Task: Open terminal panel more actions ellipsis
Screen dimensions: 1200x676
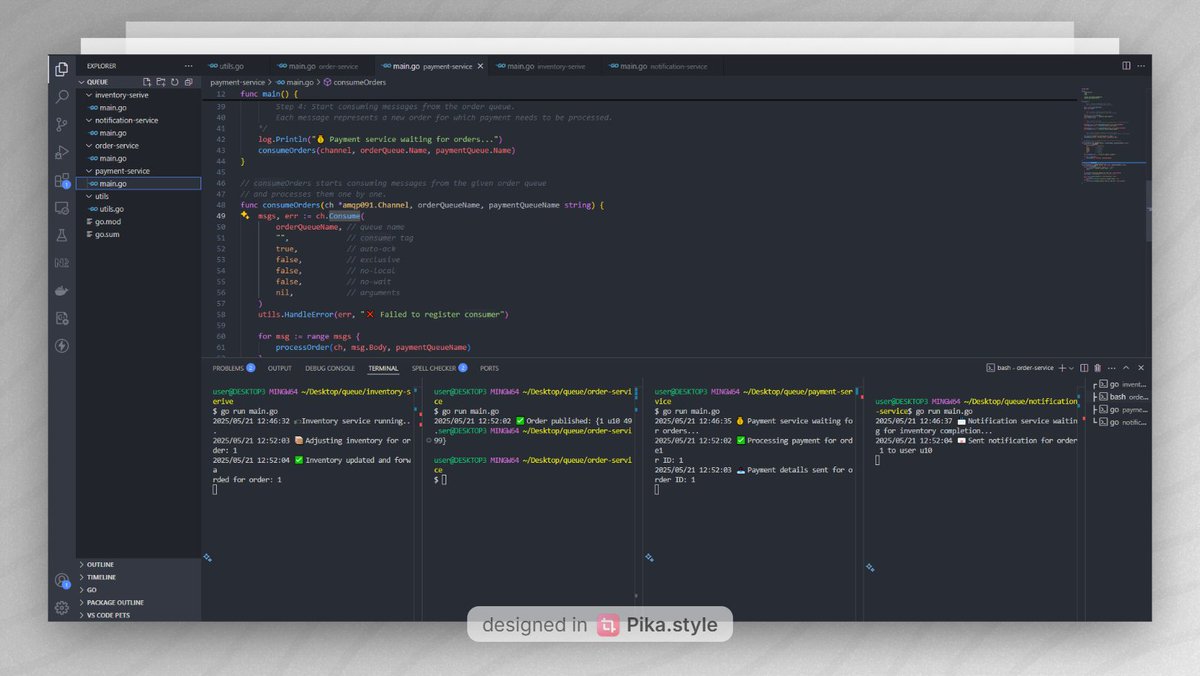Action: tap(1111, 368)
